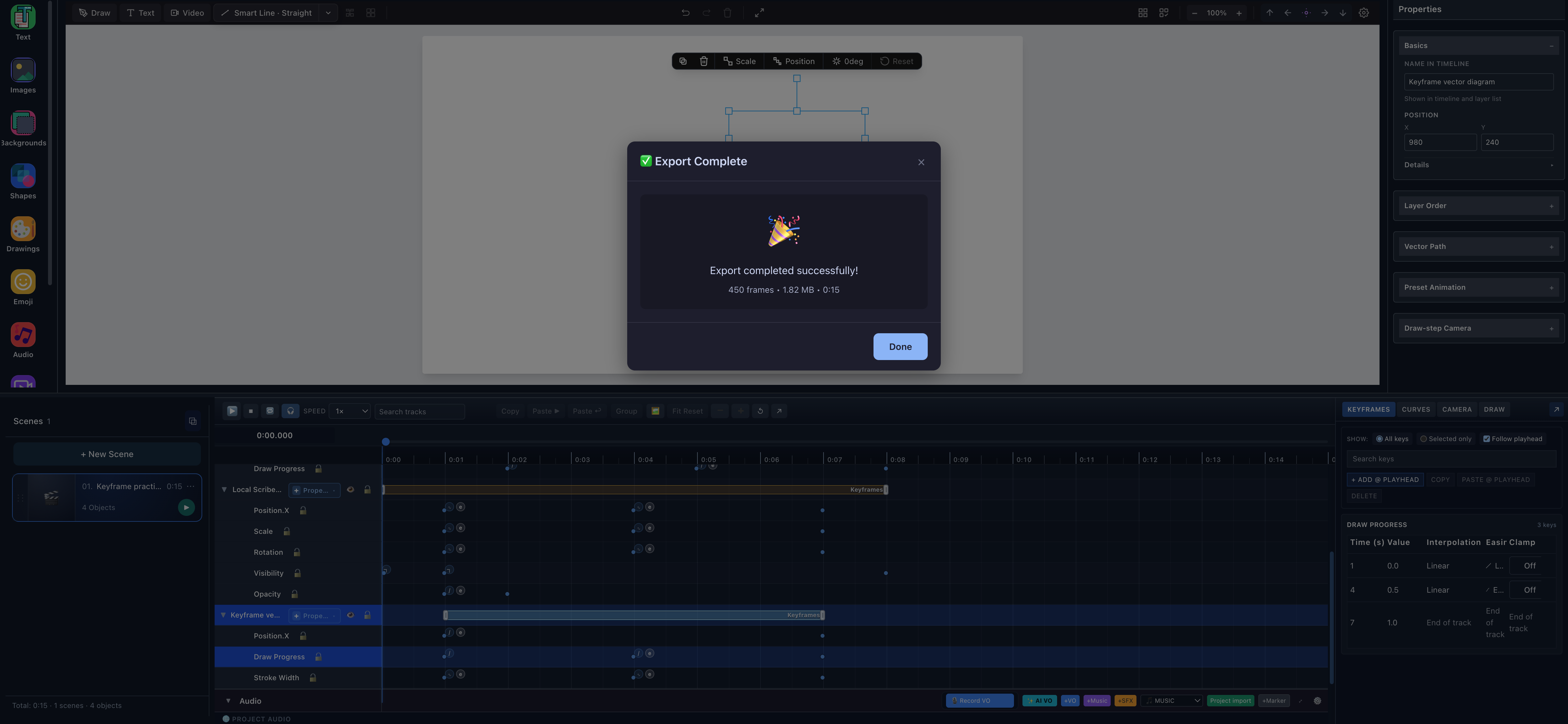Expand the Layer Order panel
The height and width of the screenshot is (724, 1568).
pos(1478,206)
